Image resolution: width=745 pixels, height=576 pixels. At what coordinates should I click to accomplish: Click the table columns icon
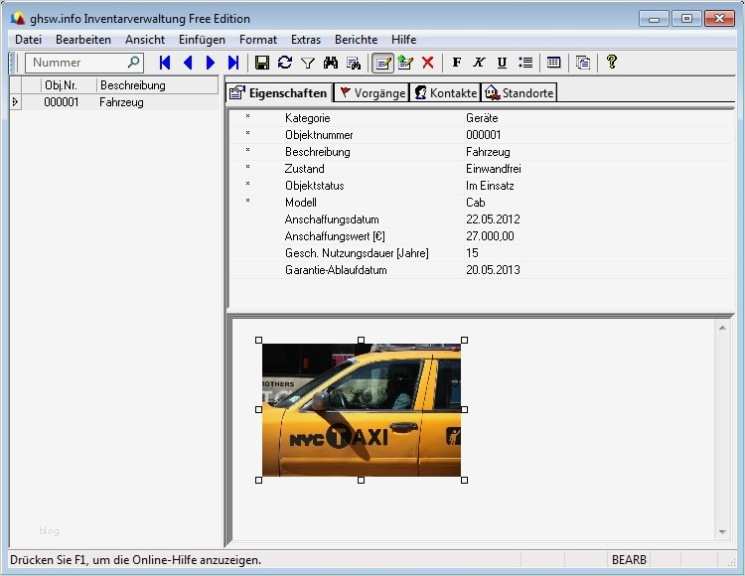(554, 63)
